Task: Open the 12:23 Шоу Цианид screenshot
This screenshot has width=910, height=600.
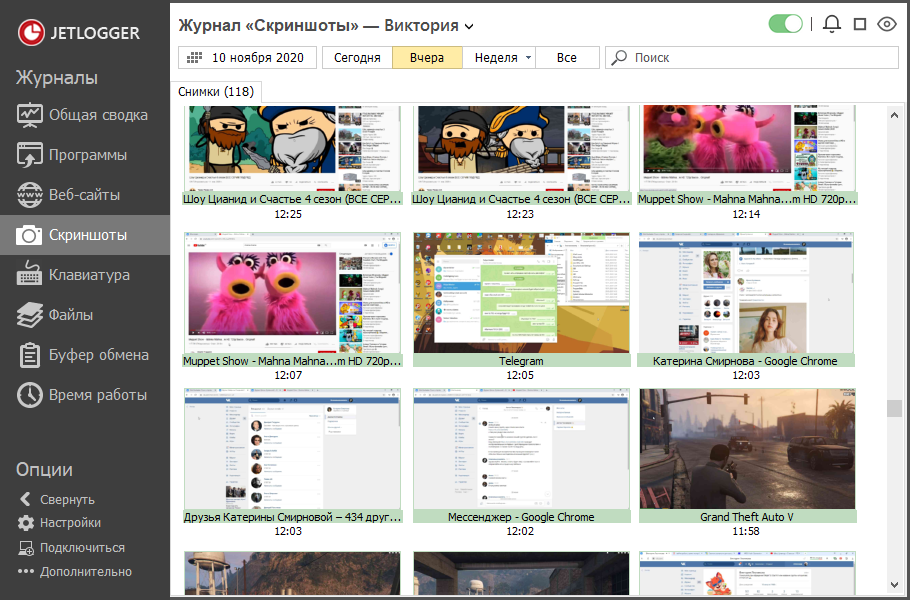Action: [x=521, y=148]
